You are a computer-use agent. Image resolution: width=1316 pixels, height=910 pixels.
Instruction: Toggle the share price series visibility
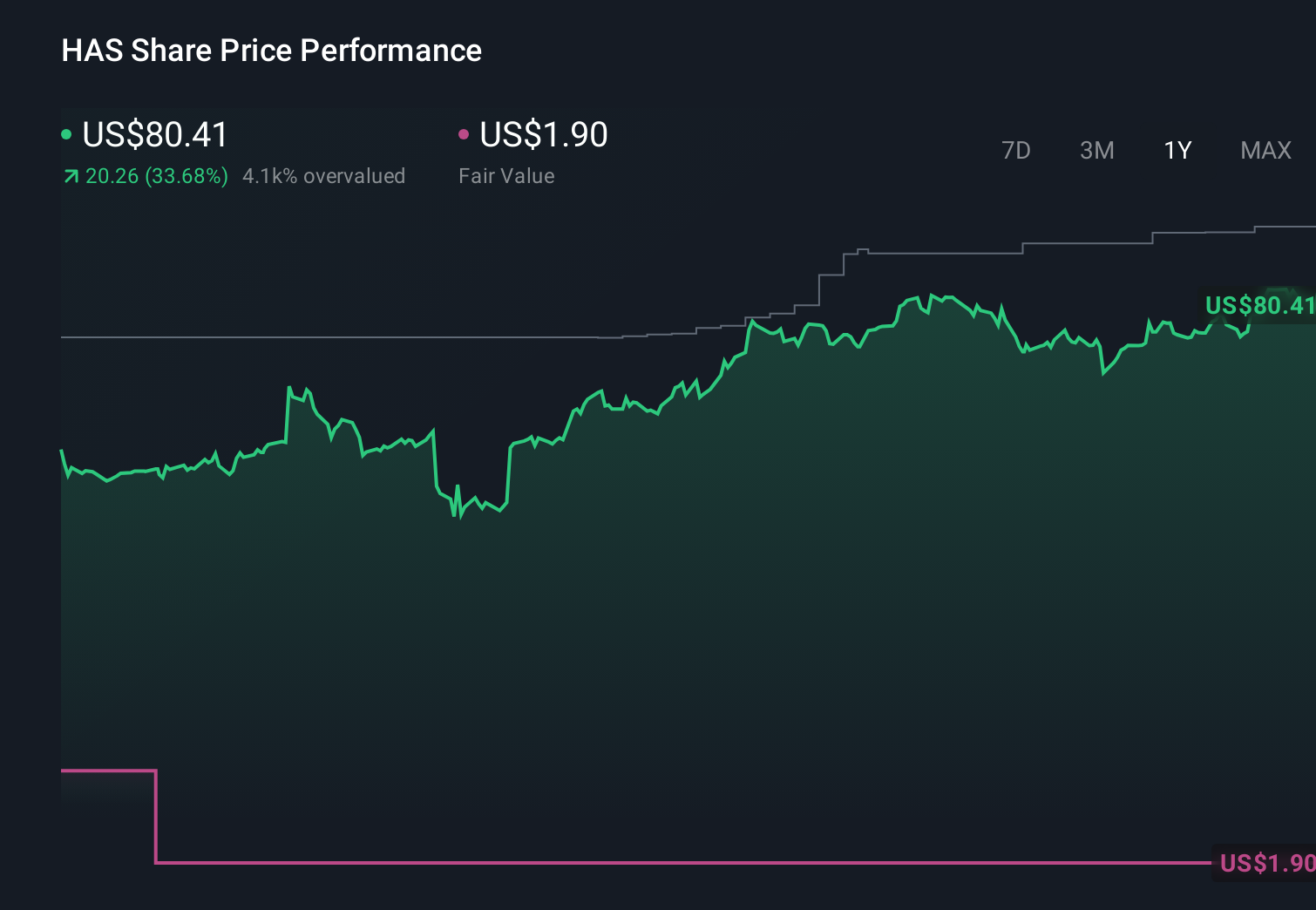[154, 134]
